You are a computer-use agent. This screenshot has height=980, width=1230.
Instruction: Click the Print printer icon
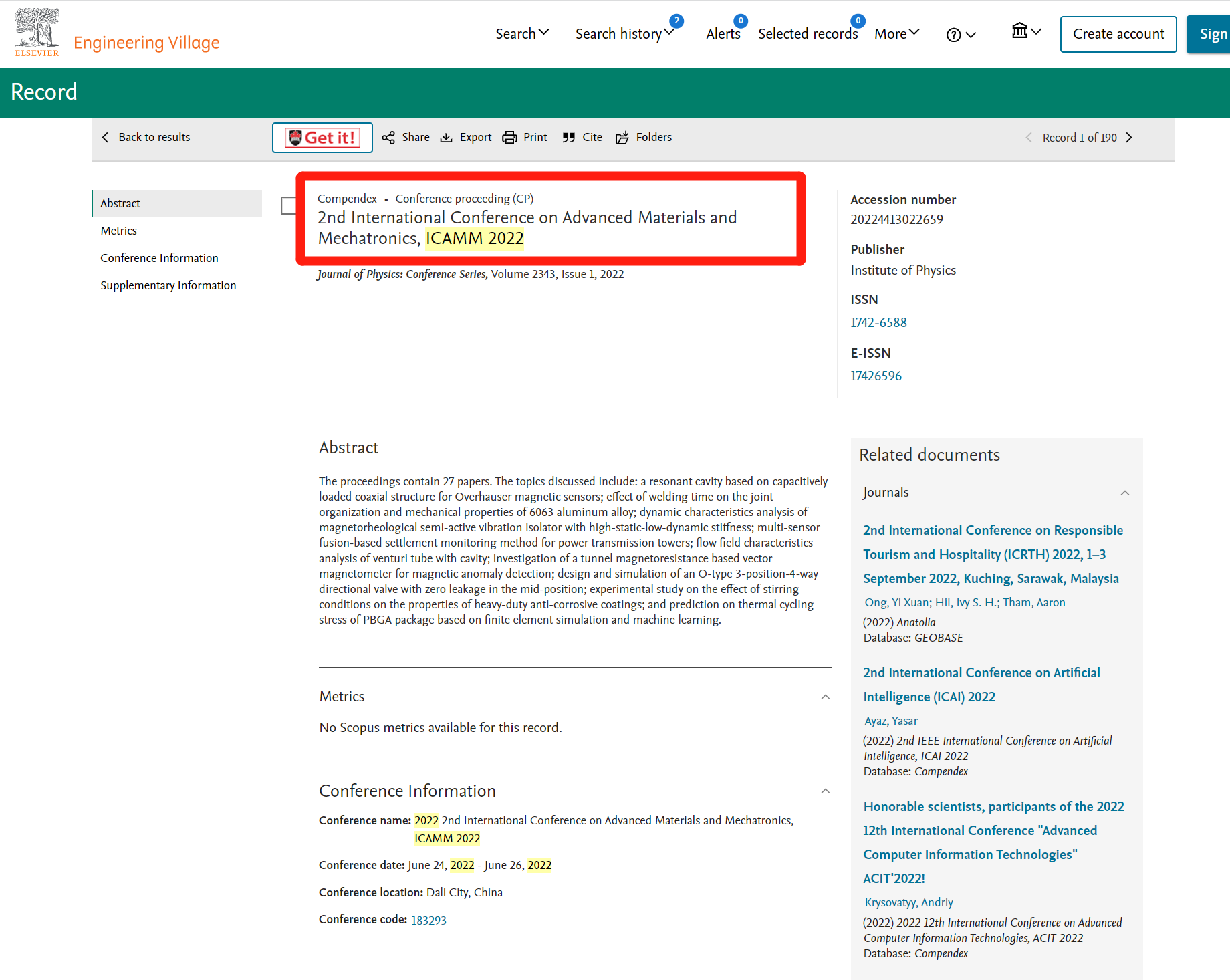tap(509, 138)
